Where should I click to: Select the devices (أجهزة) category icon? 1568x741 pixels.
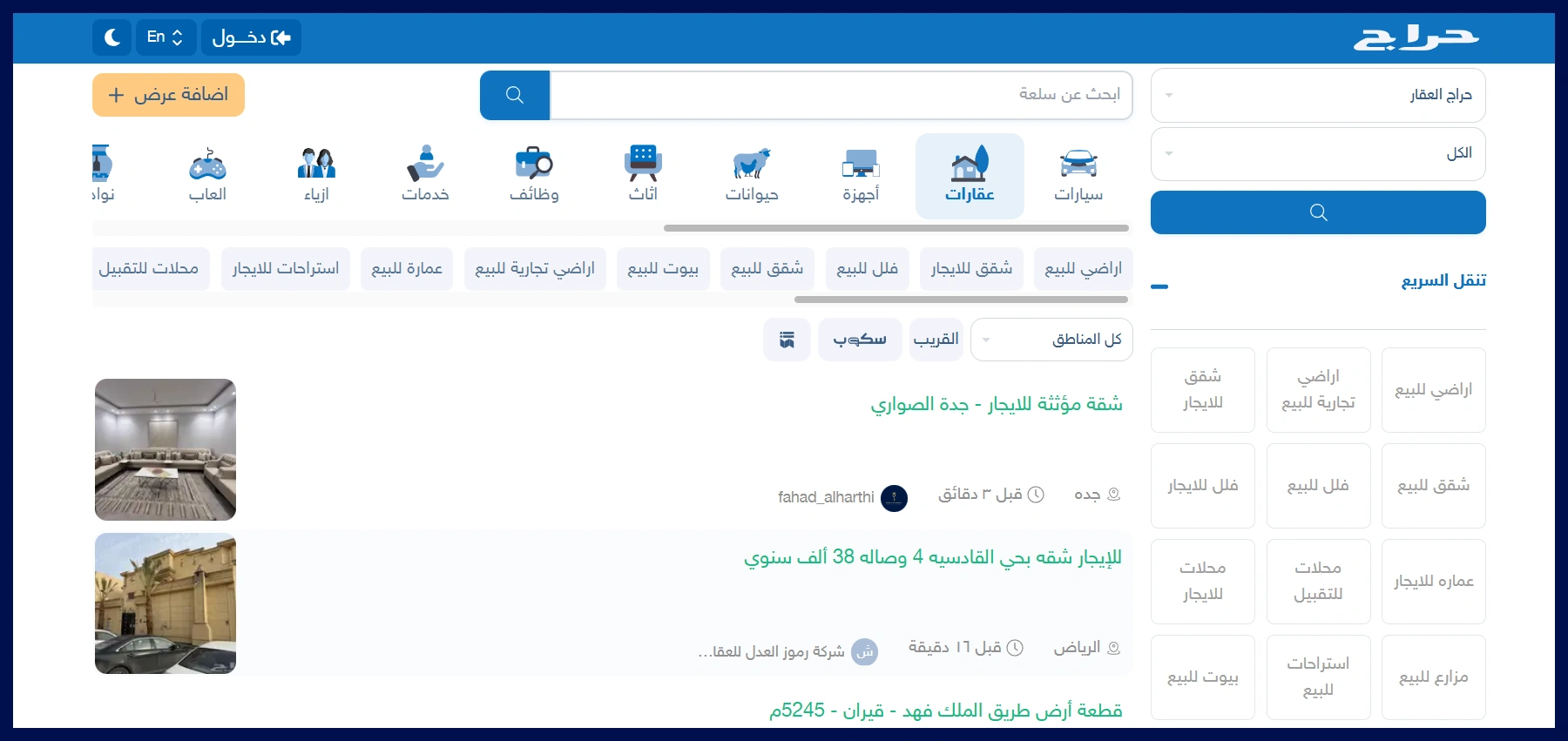(861, 175)
